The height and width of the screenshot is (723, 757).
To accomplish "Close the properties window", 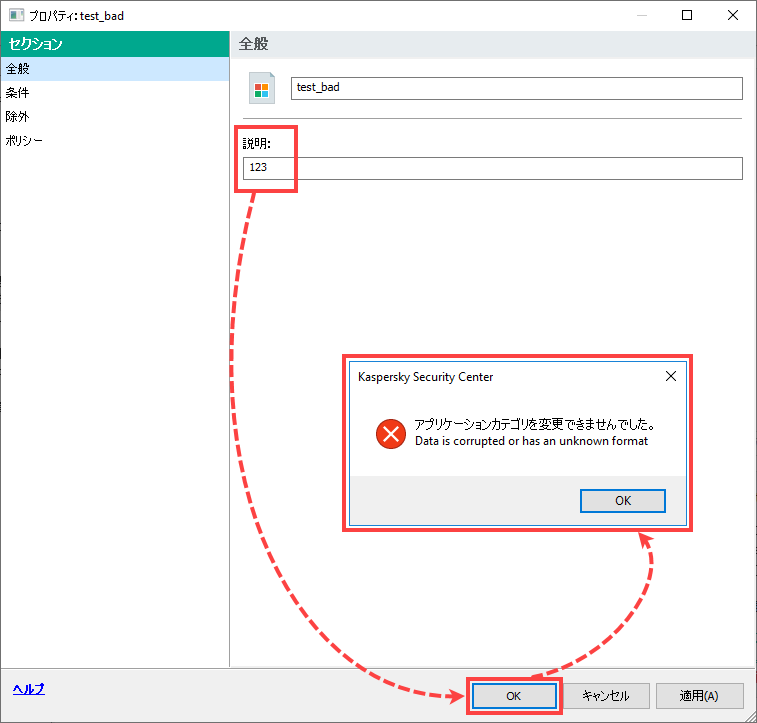I will point(732,15).
